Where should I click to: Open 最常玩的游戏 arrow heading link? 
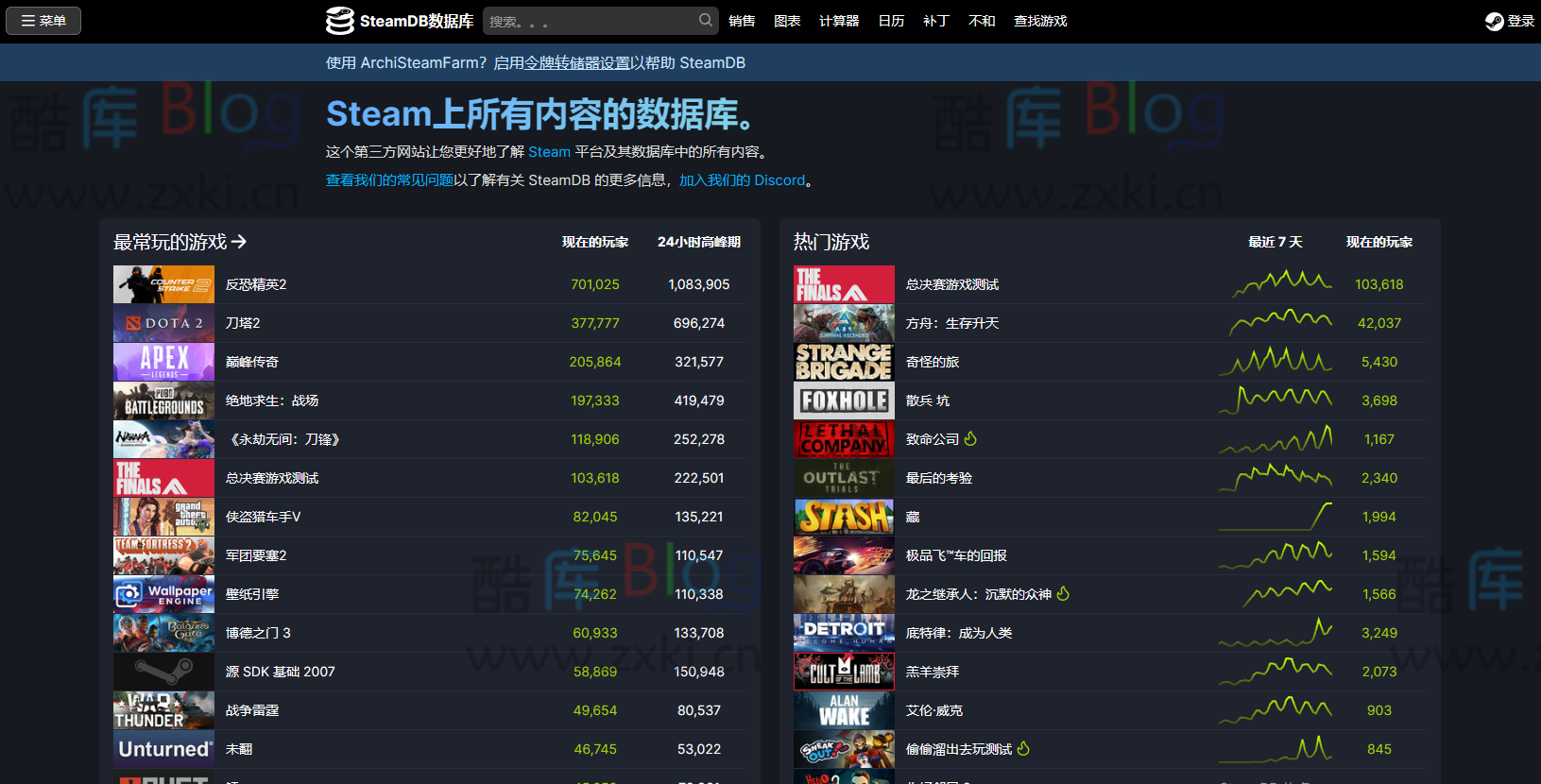pyautogui.click(x=180, y=242)
